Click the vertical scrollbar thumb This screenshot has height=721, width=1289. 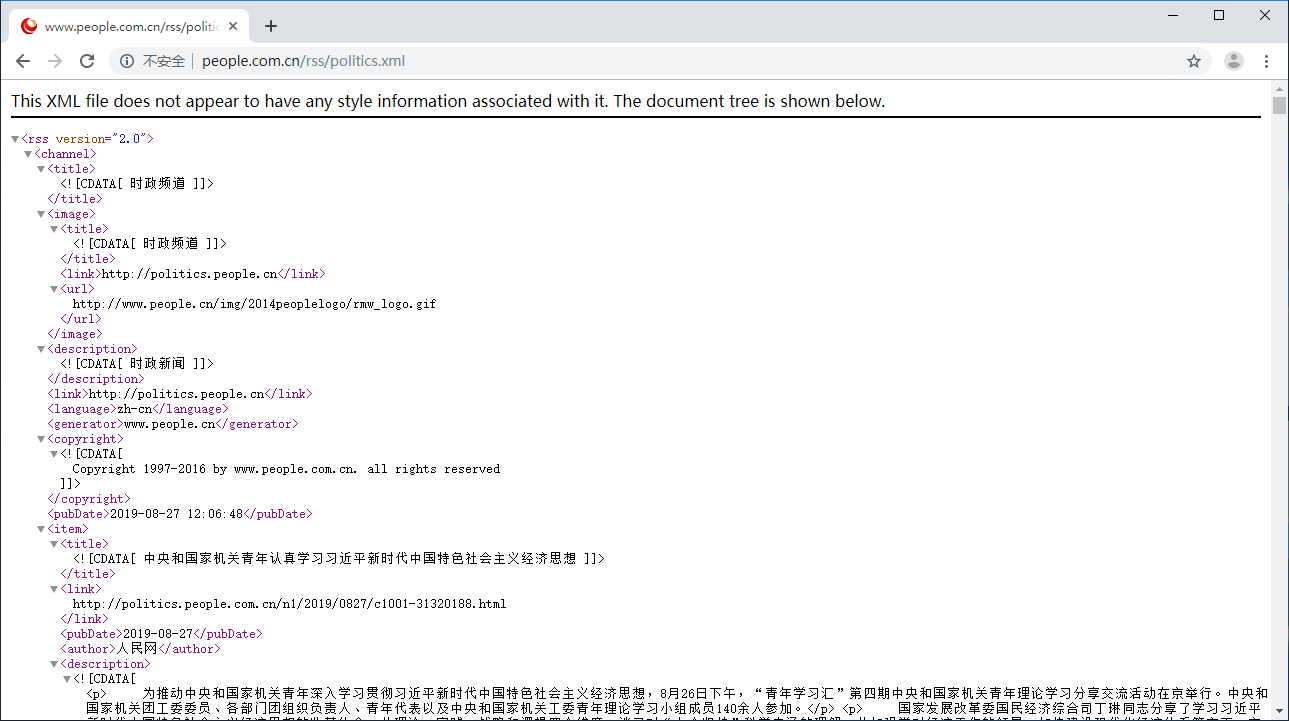[1279, 105]
